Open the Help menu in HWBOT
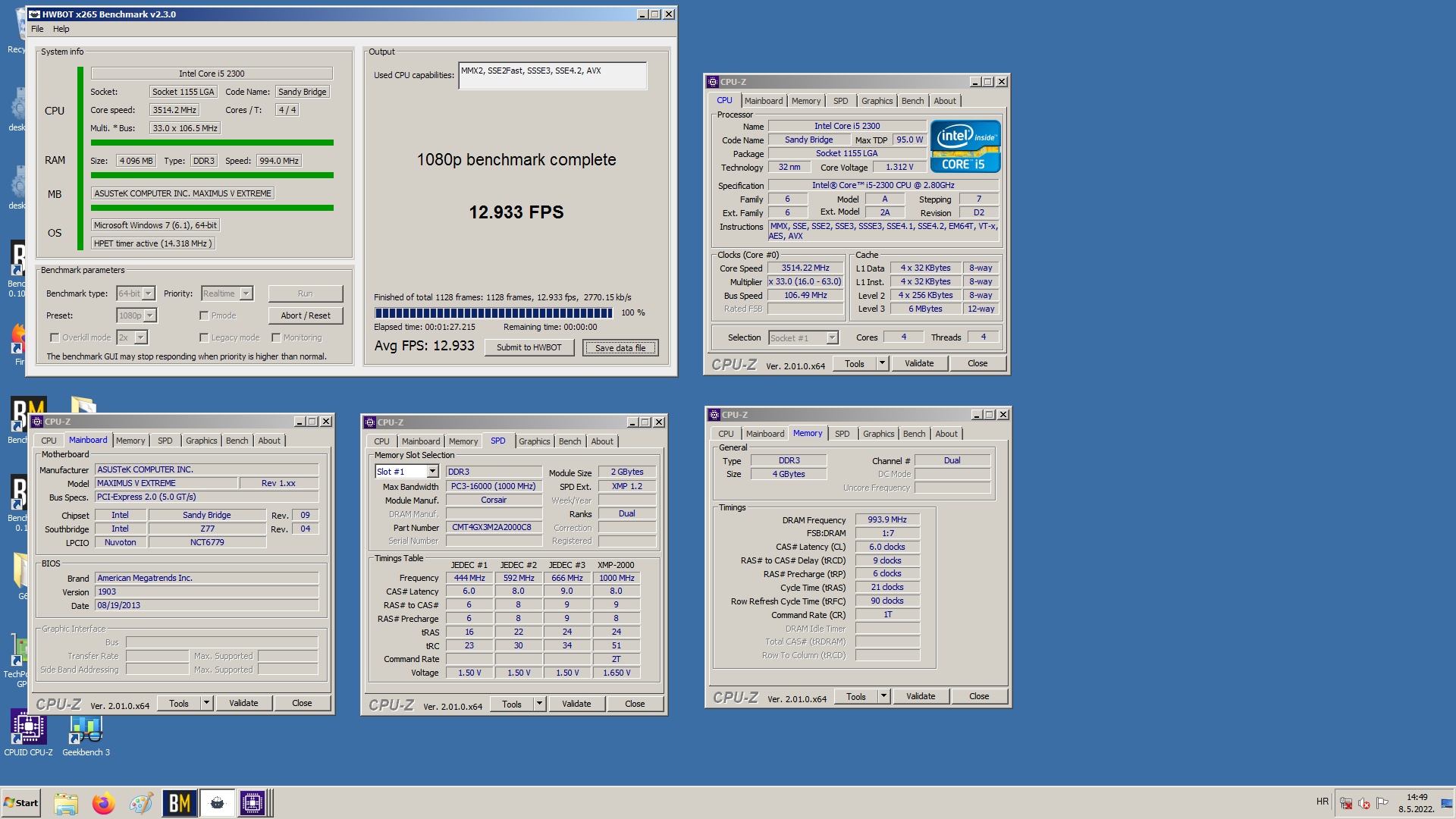The height and width of the screenshot is (819, 1456). point(61,29)
